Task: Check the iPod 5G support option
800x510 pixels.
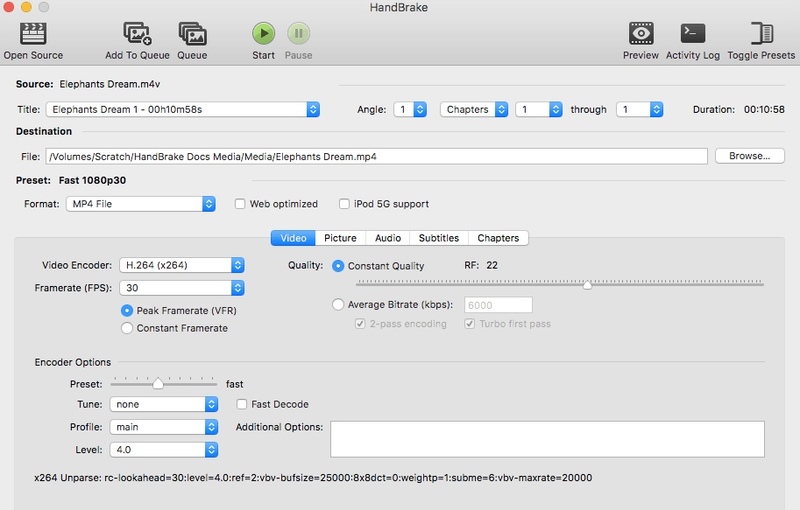Action: (x=344, y=204)
